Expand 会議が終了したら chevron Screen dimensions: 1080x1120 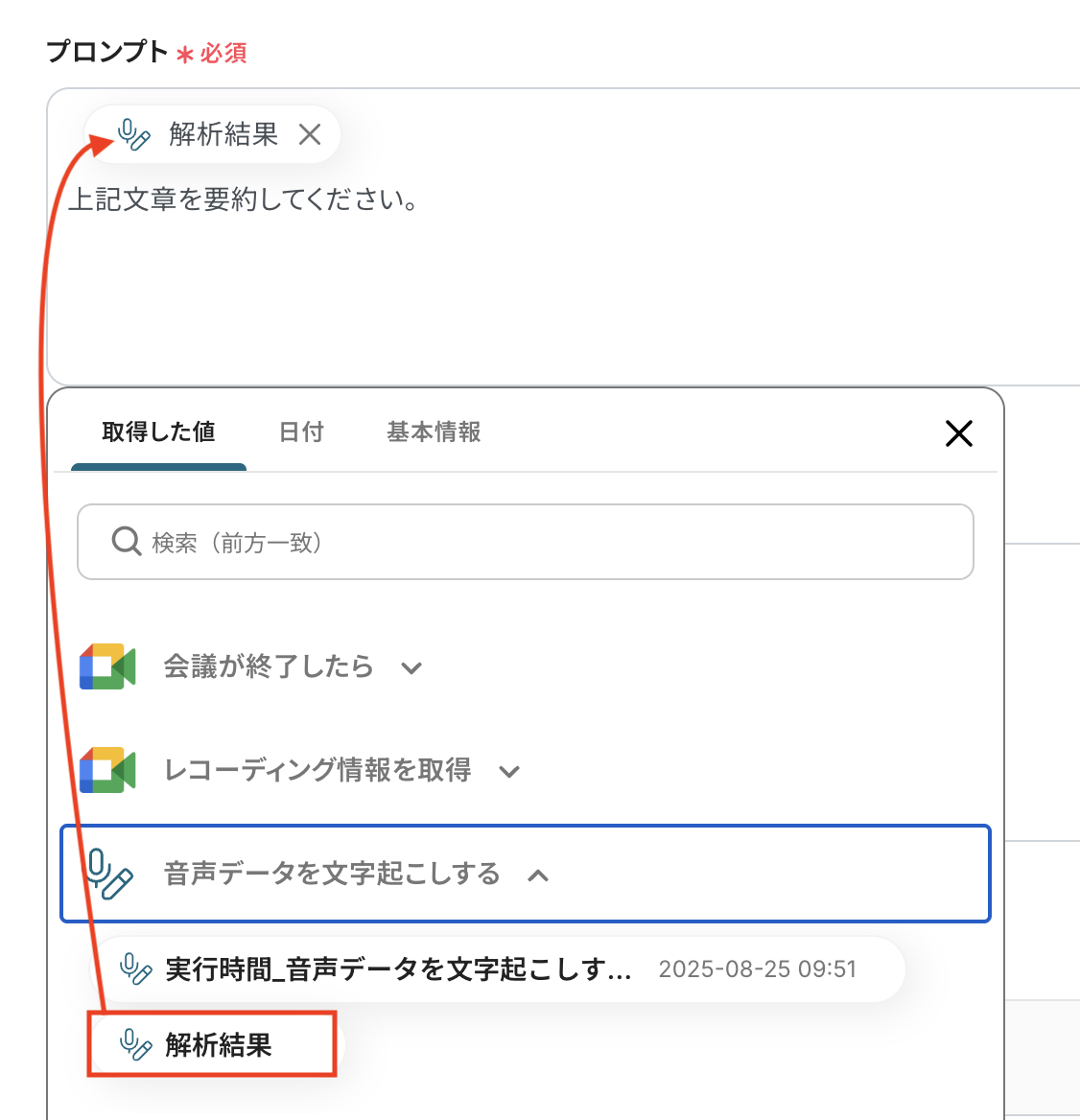[411, 667]
